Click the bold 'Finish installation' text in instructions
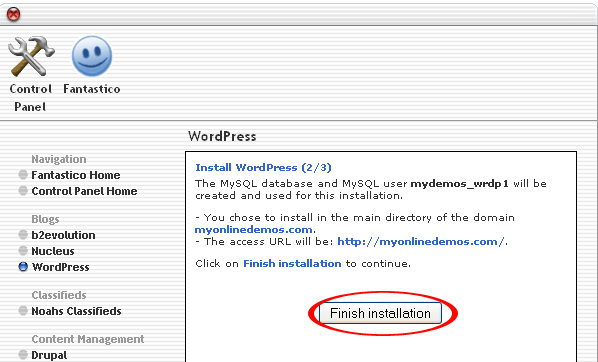 292,264
